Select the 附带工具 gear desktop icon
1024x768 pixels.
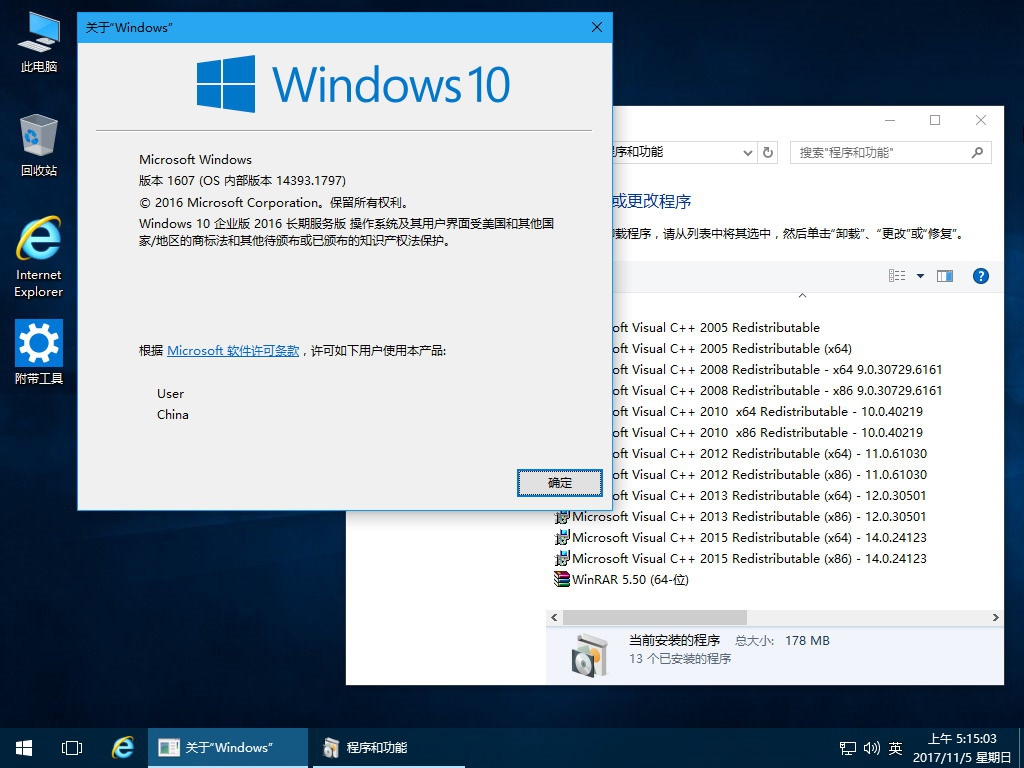click(x=39, y=353)
